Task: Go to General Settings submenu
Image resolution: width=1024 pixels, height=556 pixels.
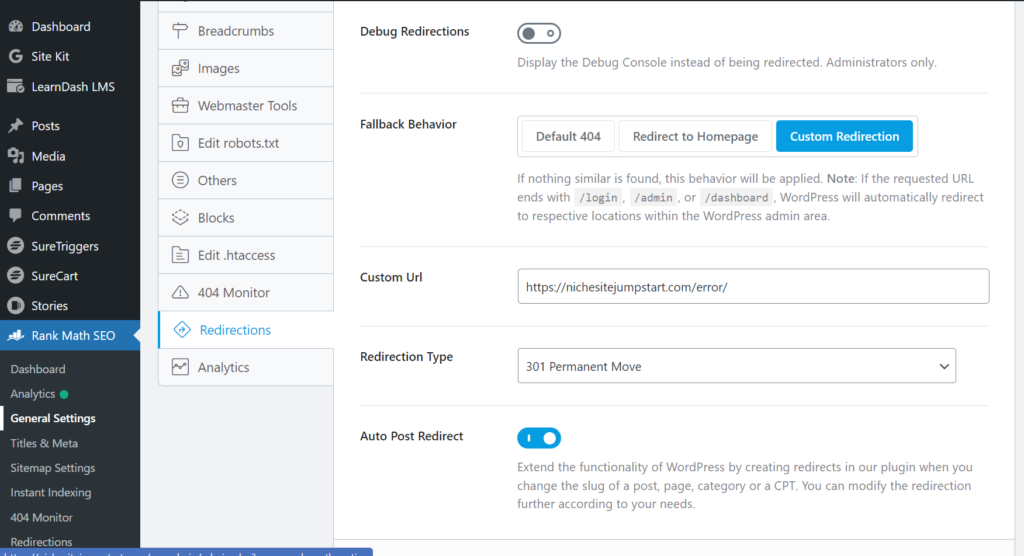Action: coord(53,418)
